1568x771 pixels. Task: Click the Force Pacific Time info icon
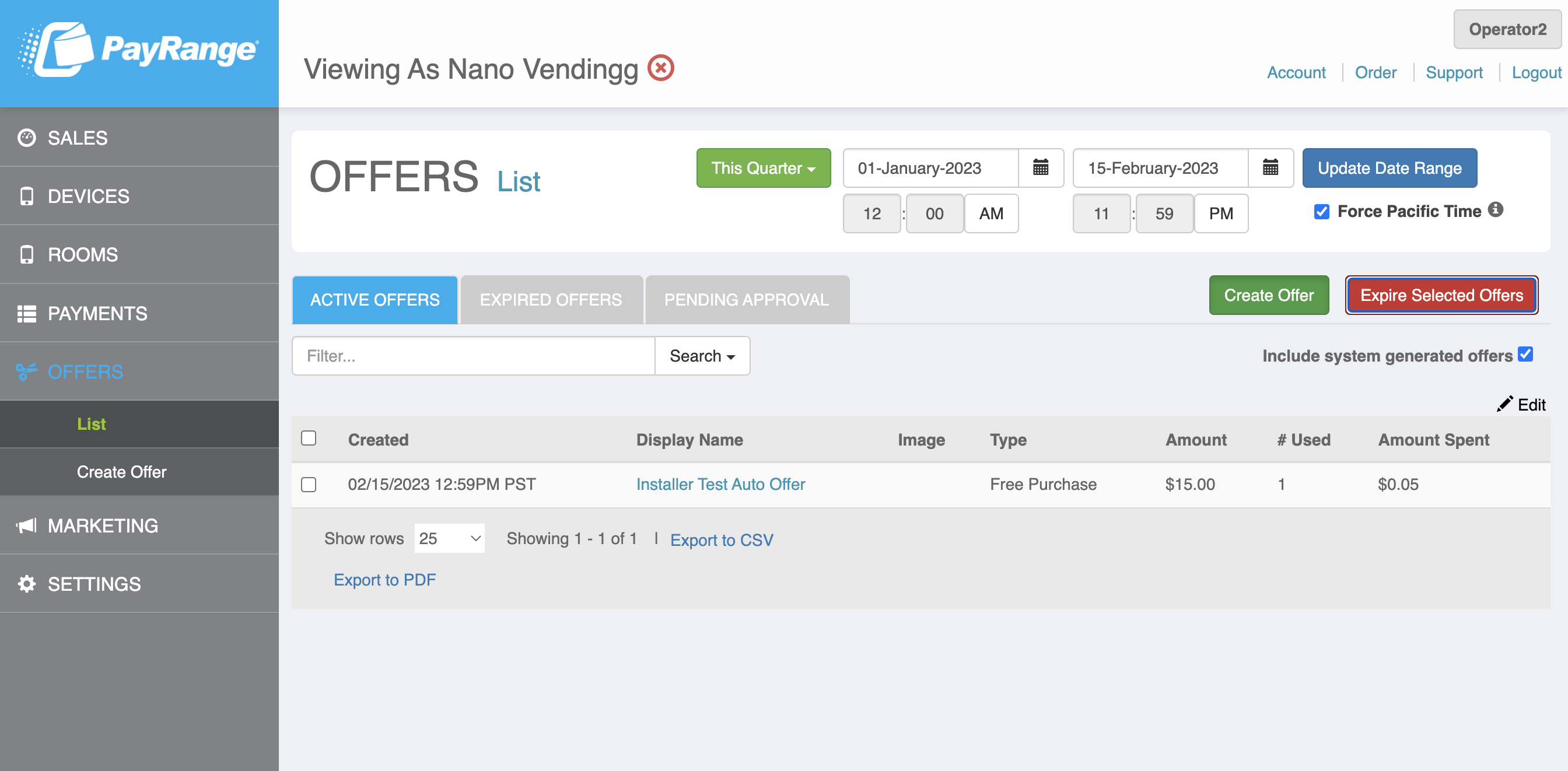[1496, 210]
